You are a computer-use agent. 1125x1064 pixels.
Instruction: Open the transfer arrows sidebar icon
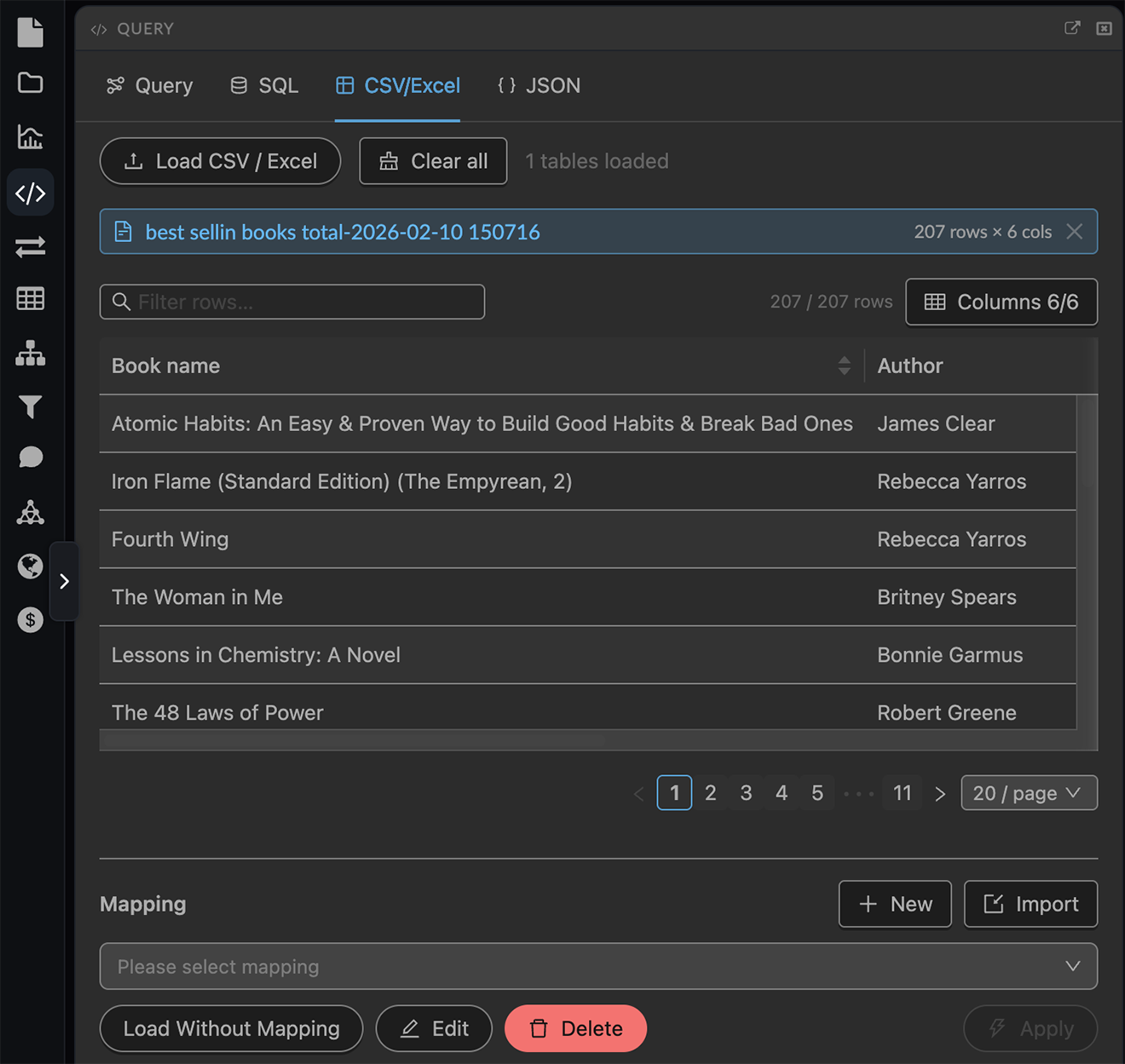coord(30,247)
